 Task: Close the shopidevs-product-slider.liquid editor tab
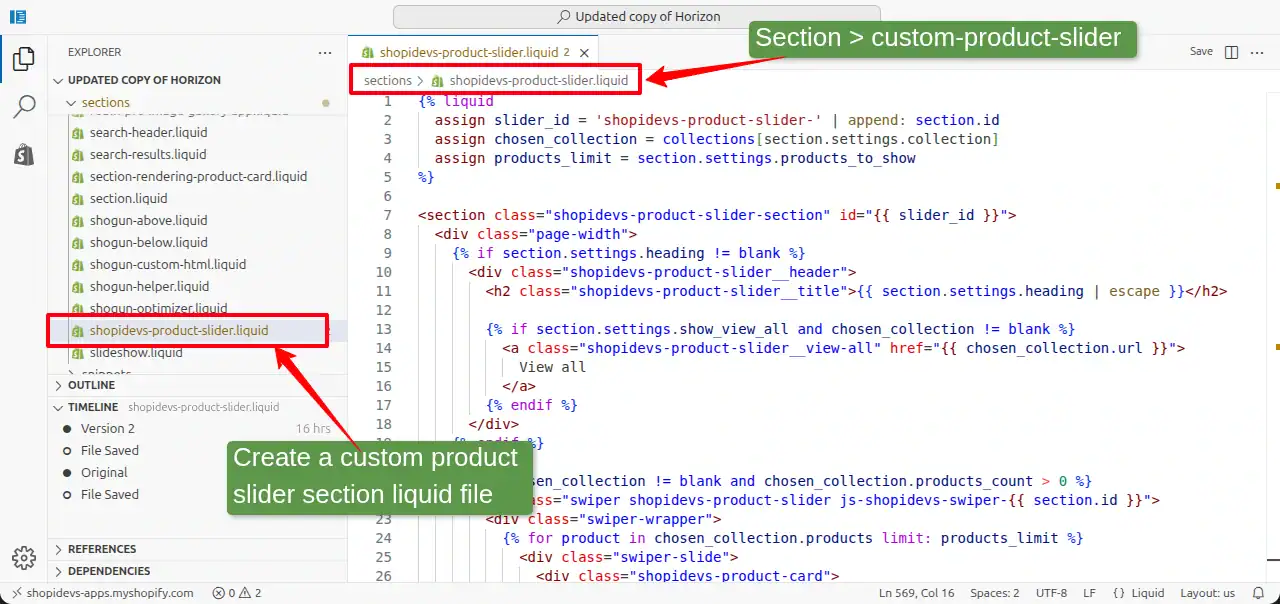(x=585, y=52)
